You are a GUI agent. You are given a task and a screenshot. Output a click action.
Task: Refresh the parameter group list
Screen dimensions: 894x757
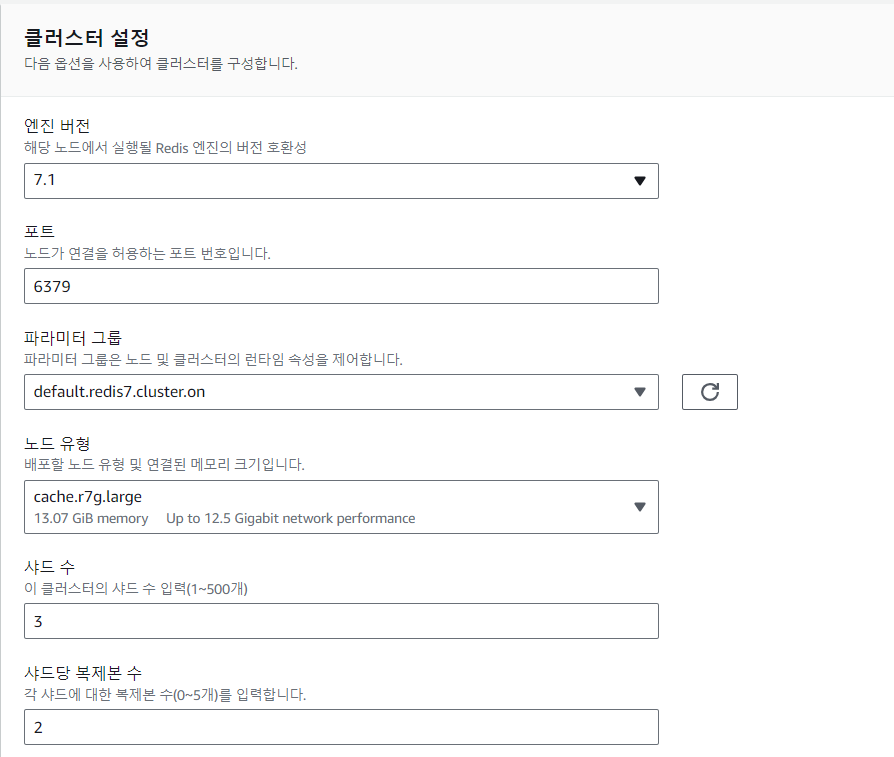(709, 392)
